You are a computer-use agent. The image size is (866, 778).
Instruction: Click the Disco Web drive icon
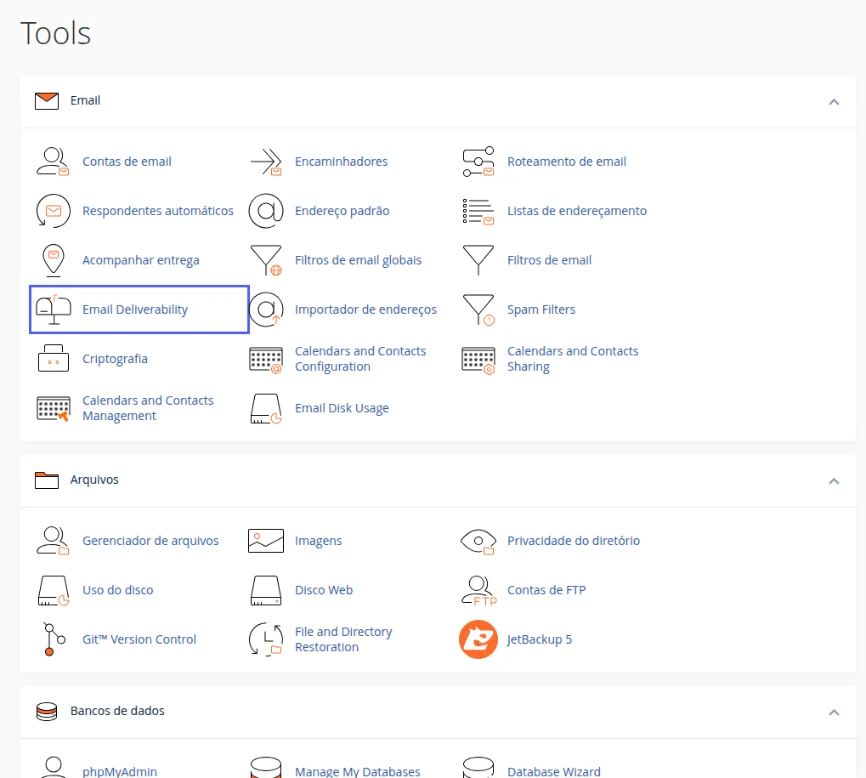[266, 590]
